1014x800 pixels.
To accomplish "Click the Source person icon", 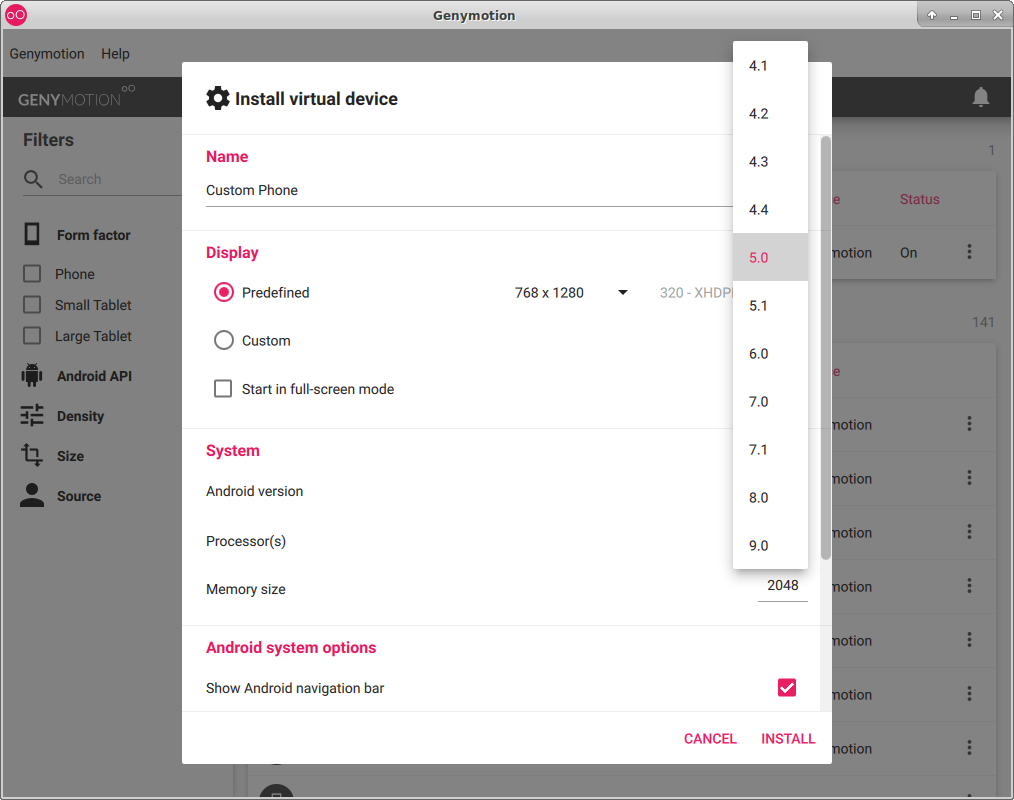I will [32, 495].
